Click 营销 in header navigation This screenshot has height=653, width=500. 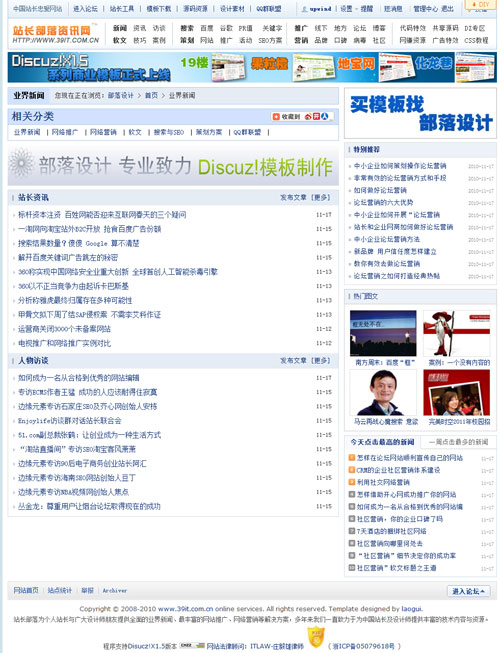click(301, 40)
